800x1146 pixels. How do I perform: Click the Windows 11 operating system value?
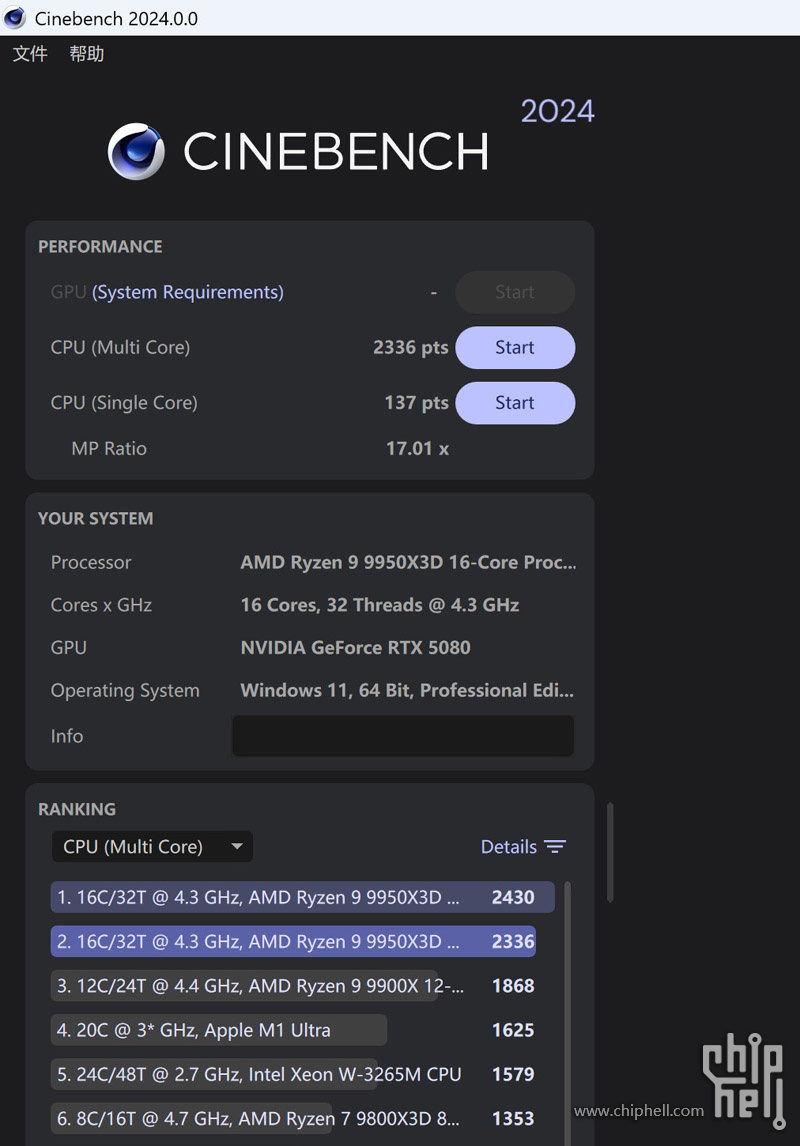click(407, 691)
